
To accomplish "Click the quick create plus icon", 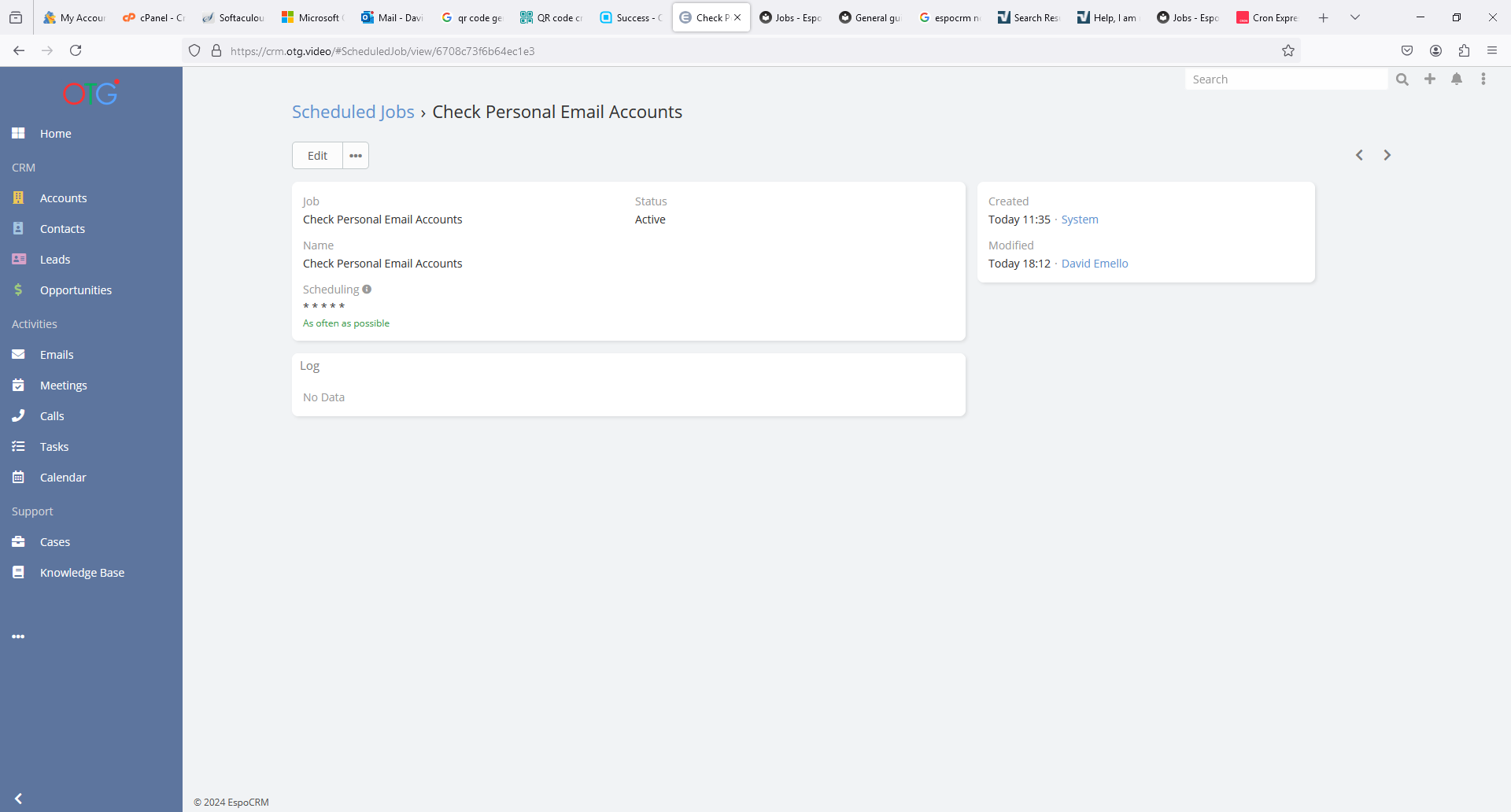I will coord(1430,79).
